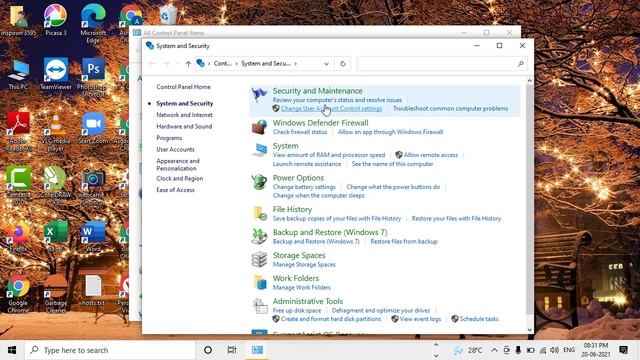Image resolution: width=640 pixels, height=360 pixels.
Task: Click Schedule tasks link
Action: [479, 319]
